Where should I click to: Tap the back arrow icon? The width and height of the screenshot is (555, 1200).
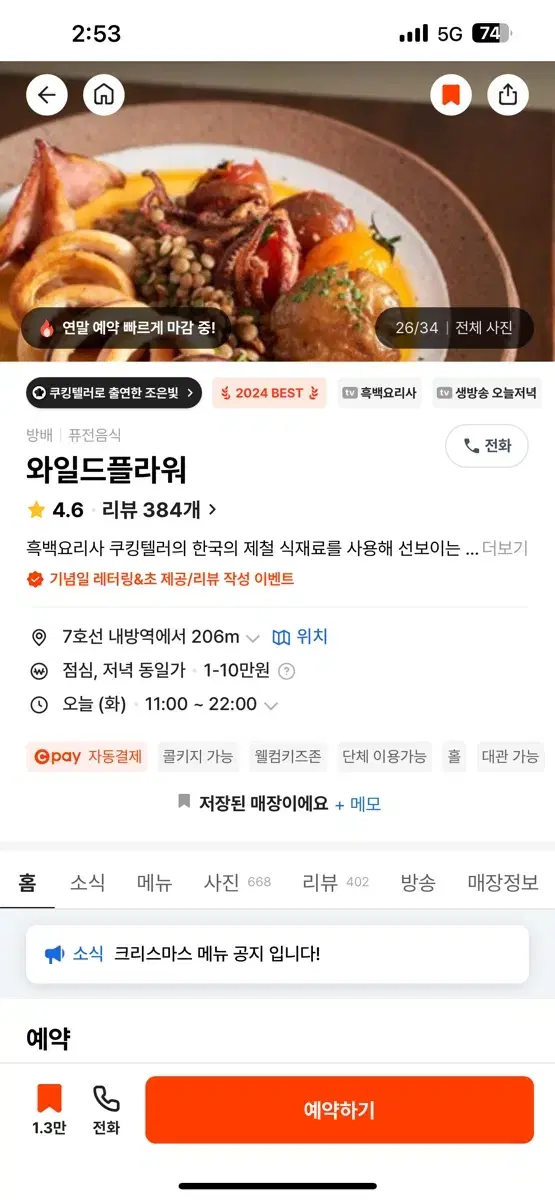coord(47,95)
